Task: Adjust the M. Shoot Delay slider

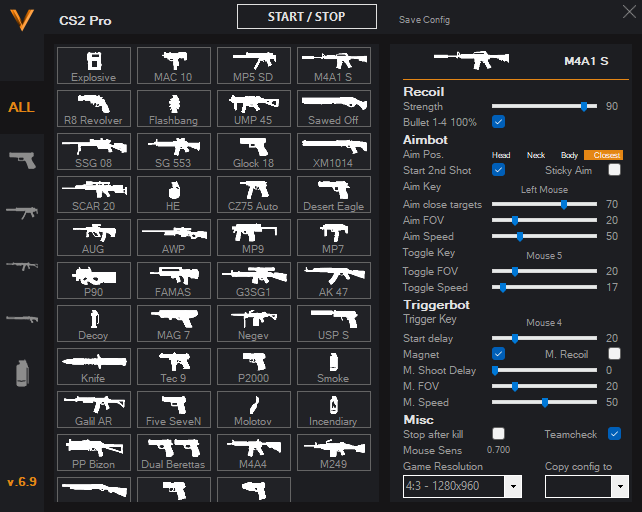Action: tap(544, 370)
